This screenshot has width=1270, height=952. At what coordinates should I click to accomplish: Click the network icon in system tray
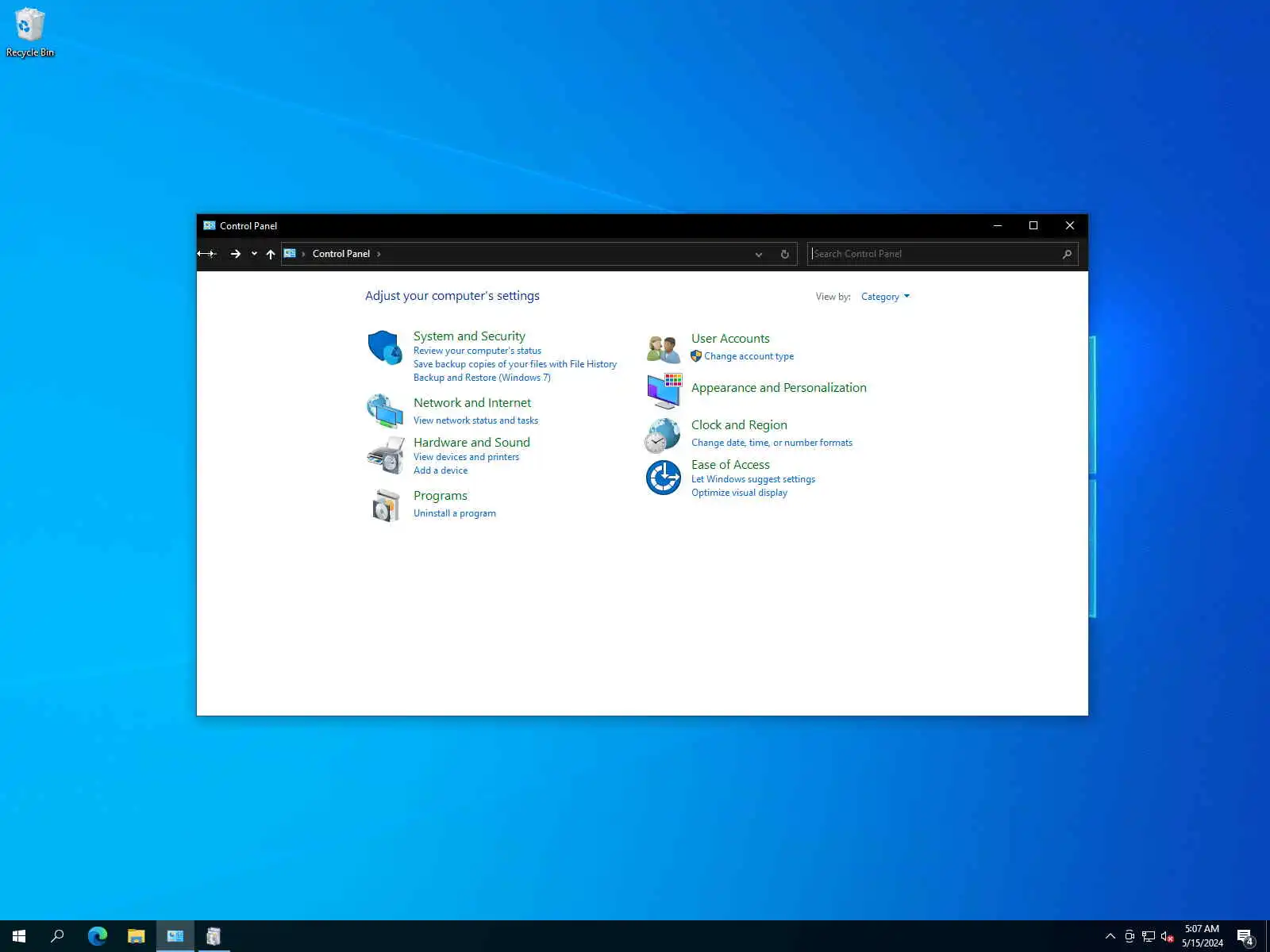(x=1148, y=936)
